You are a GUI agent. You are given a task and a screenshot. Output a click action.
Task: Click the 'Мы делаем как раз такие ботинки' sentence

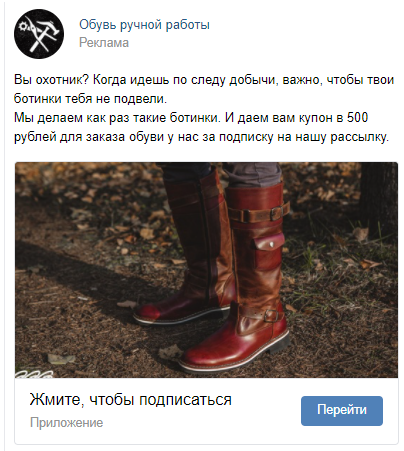117,118
